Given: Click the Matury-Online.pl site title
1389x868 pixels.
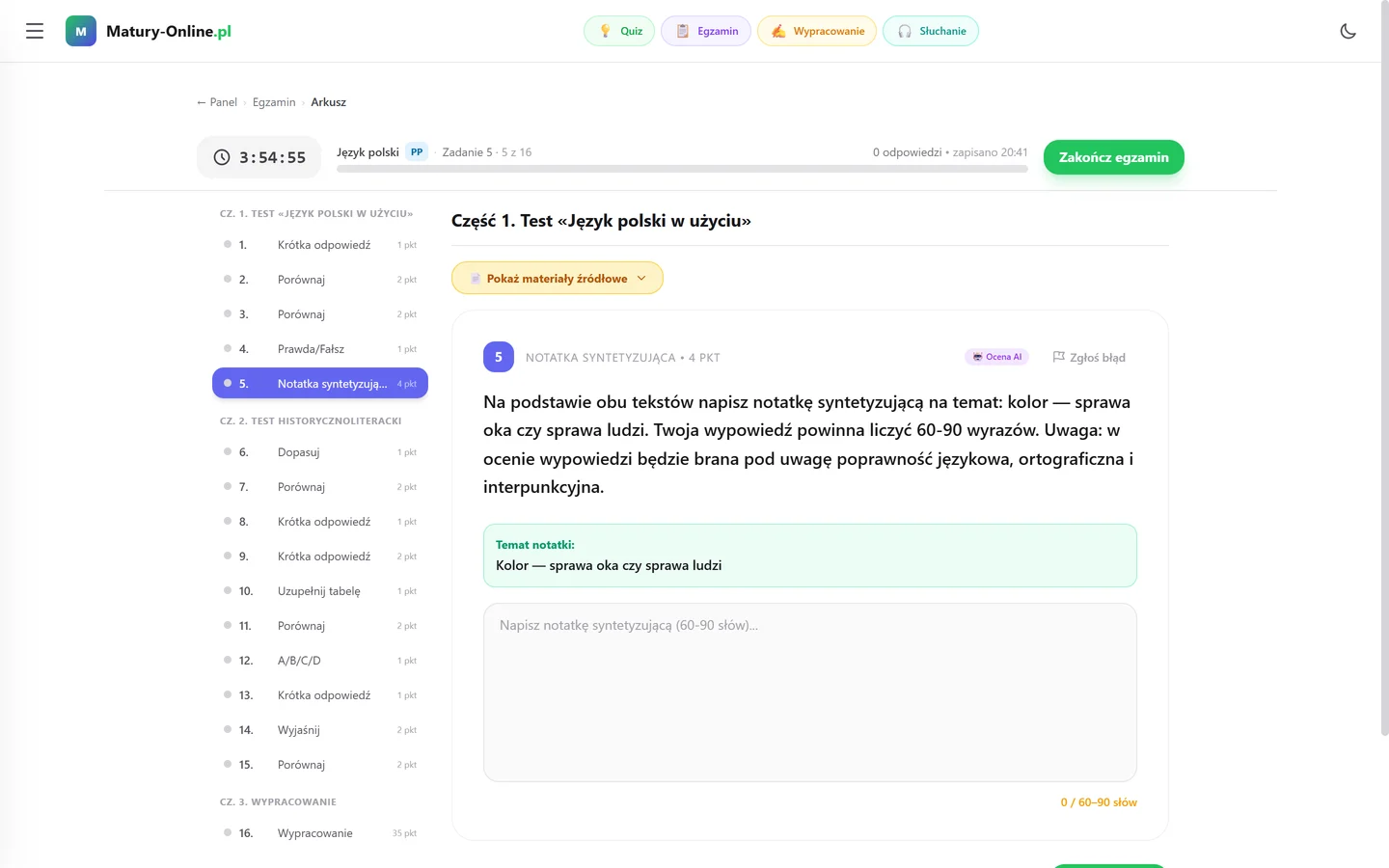Looking at the screenshot, I should (x=169, y=31).
